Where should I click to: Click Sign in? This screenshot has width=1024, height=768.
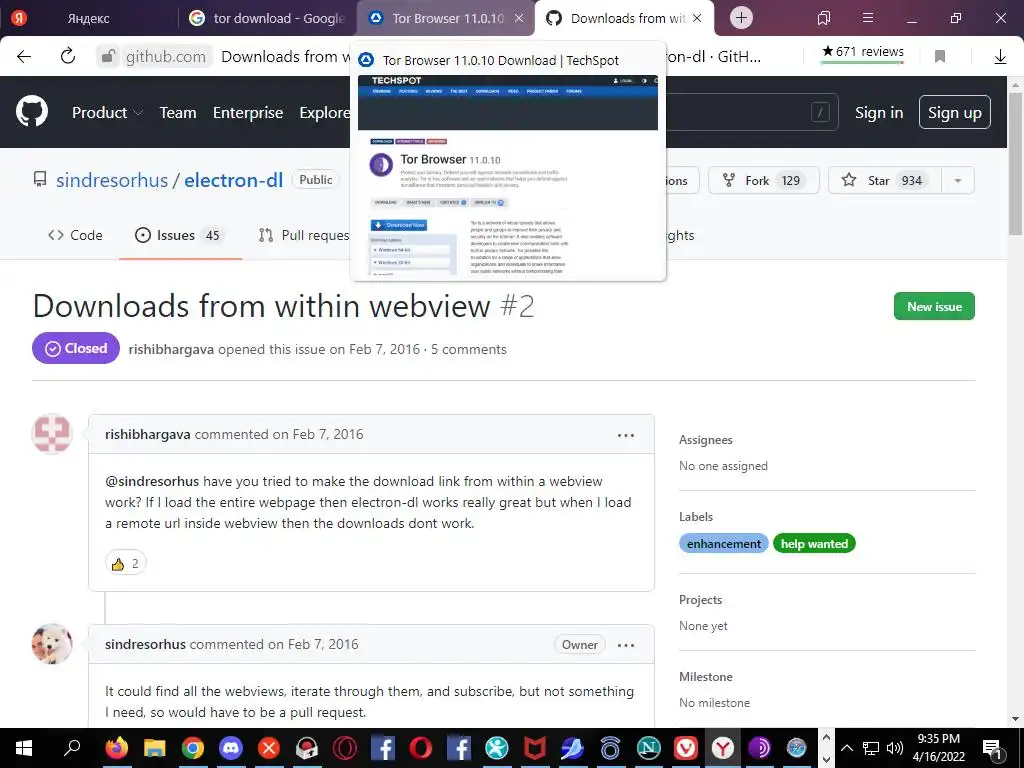tap(879, 112)
